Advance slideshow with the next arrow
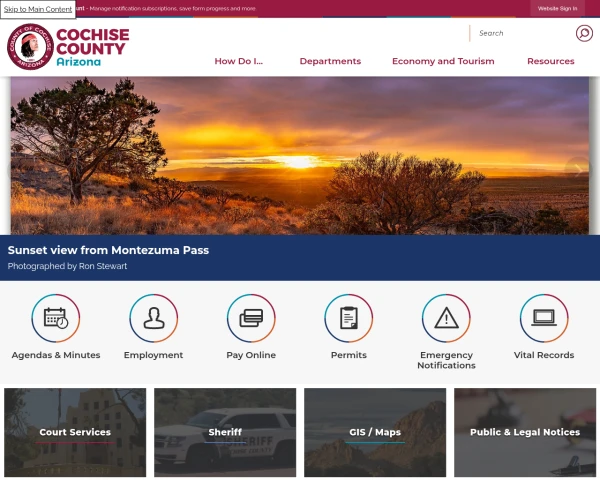 (578, 169)
